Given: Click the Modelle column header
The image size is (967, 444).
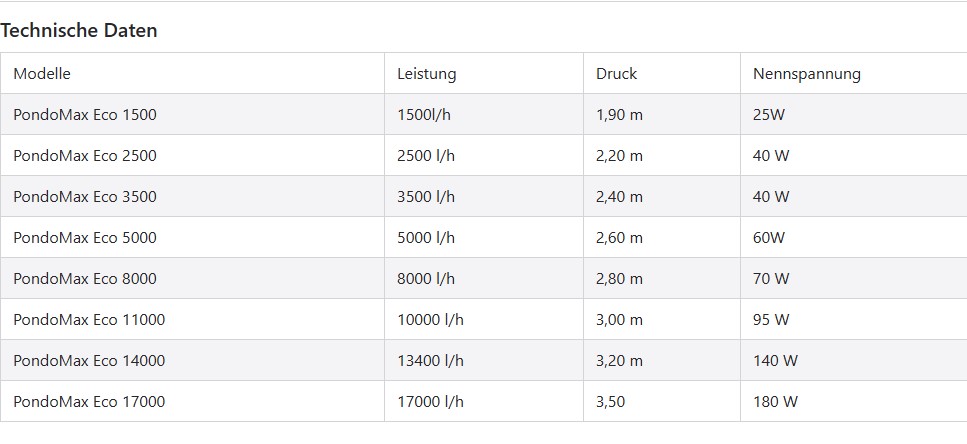Looking at the screenshot, I should point(42,73).
